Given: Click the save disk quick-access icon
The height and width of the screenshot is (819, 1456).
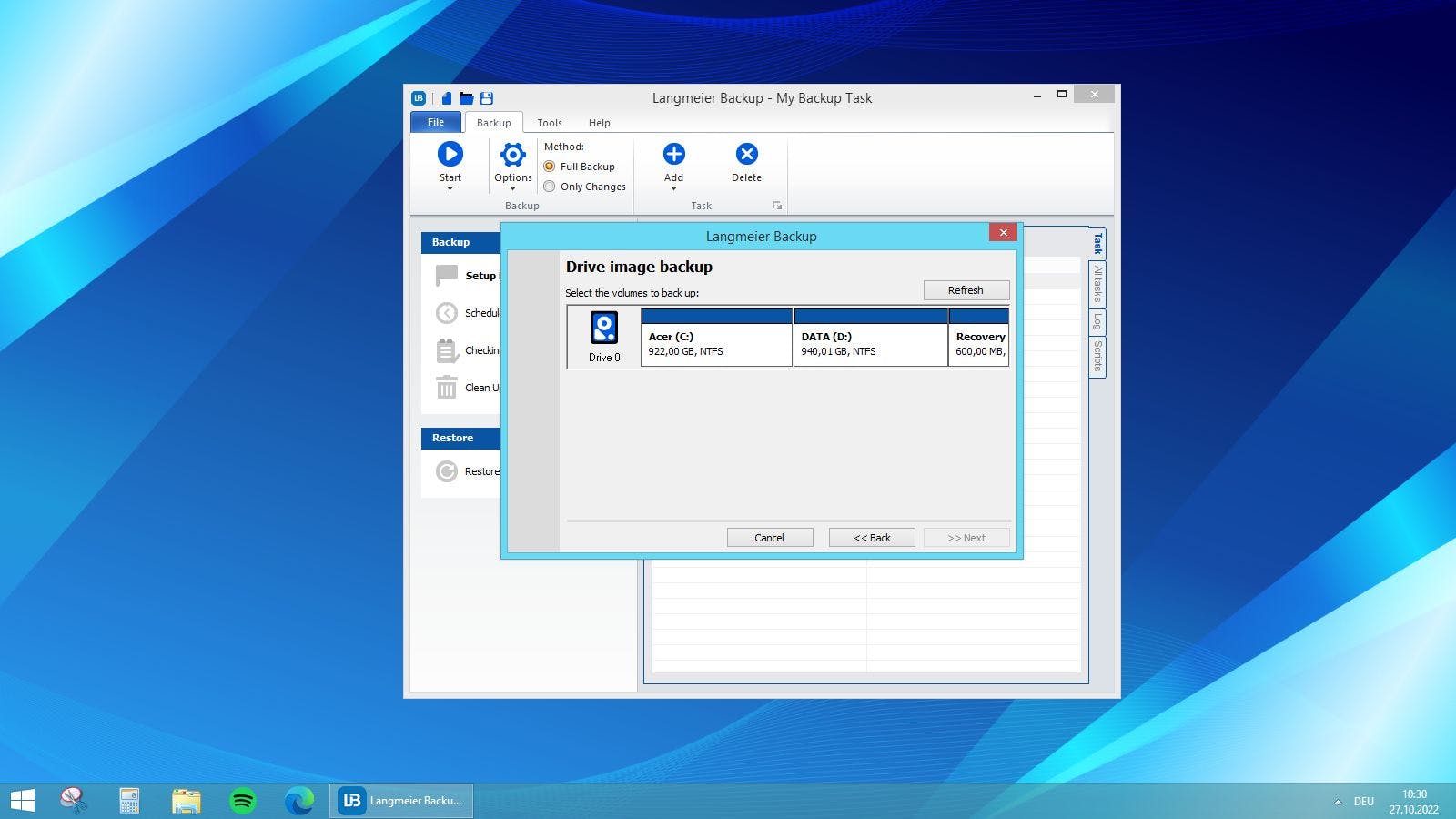Looking at the screenshot, I should [x=487, y=98].
